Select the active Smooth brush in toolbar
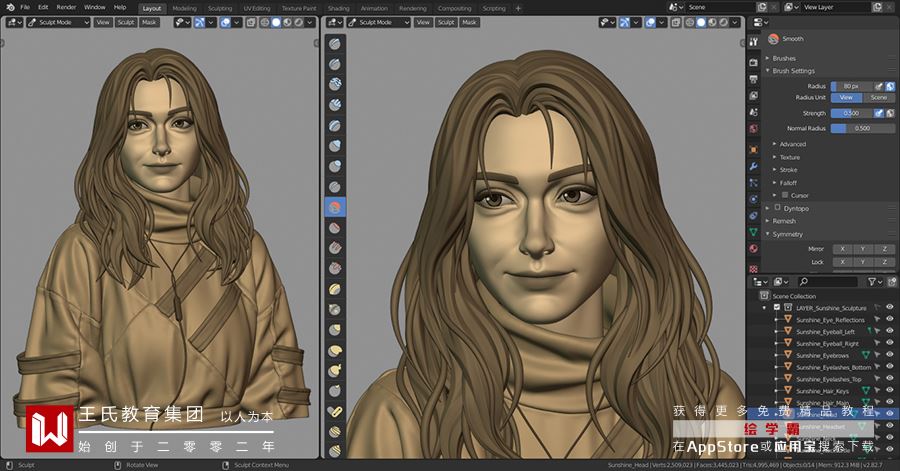900x471 pixels. pyautogui.click(x=335, y=207)
